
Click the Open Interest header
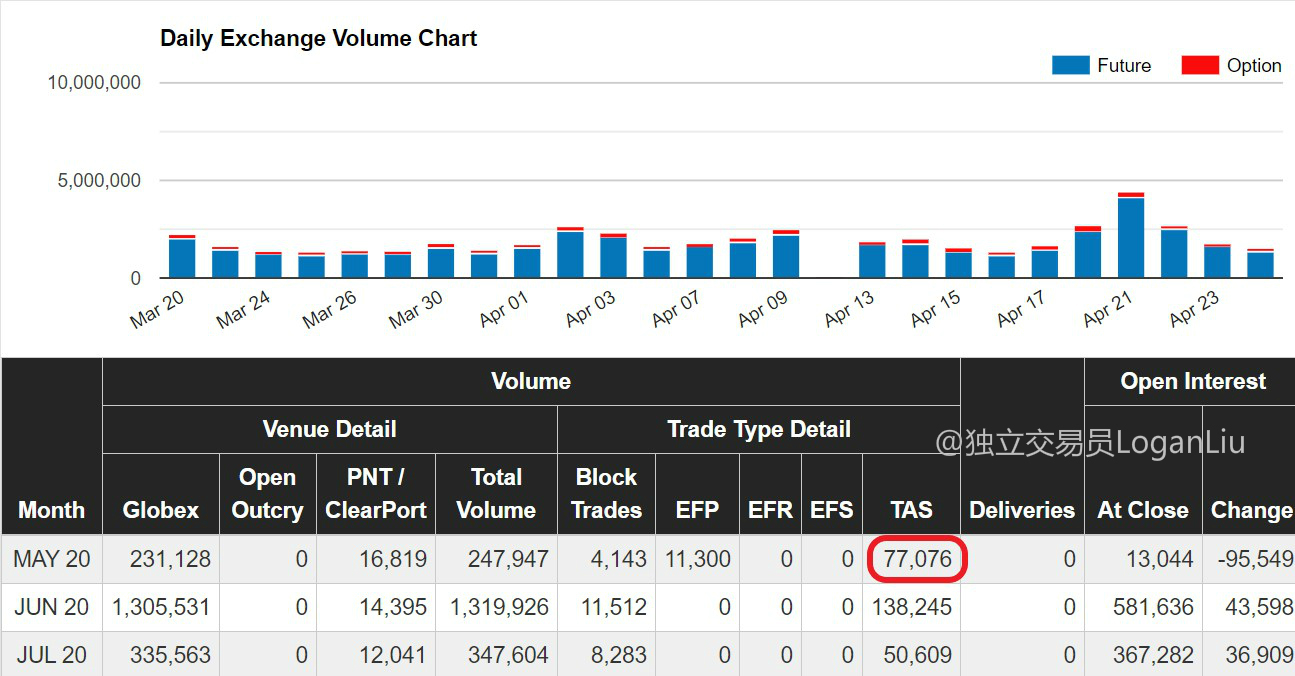tap(1193, 381)
